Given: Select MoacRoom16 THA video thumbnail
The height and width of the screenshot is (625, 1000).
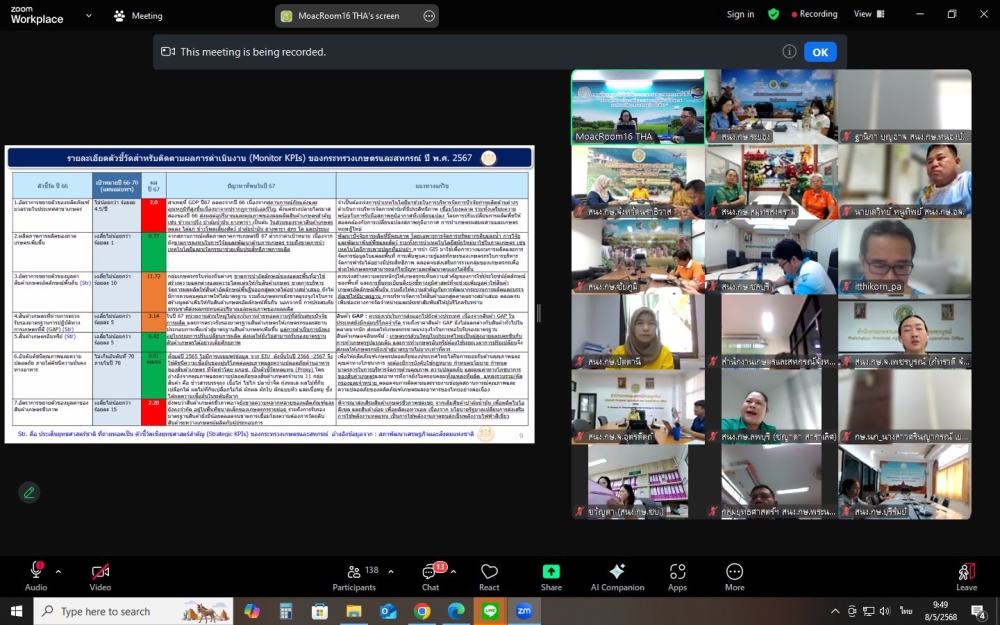Looking at the screenshot, I should (637, 106).
